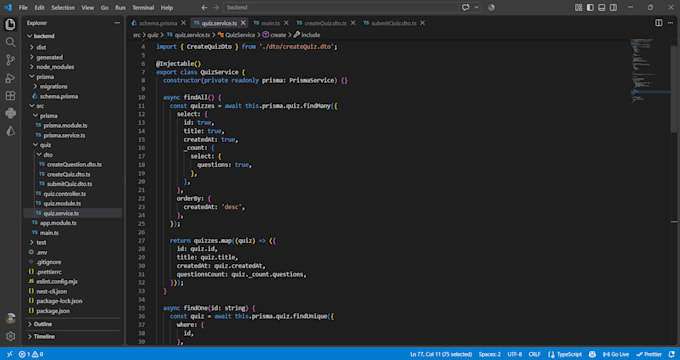Expand the Outline section
The height and width of the screenshot is (360, 680).
[42, 324]
